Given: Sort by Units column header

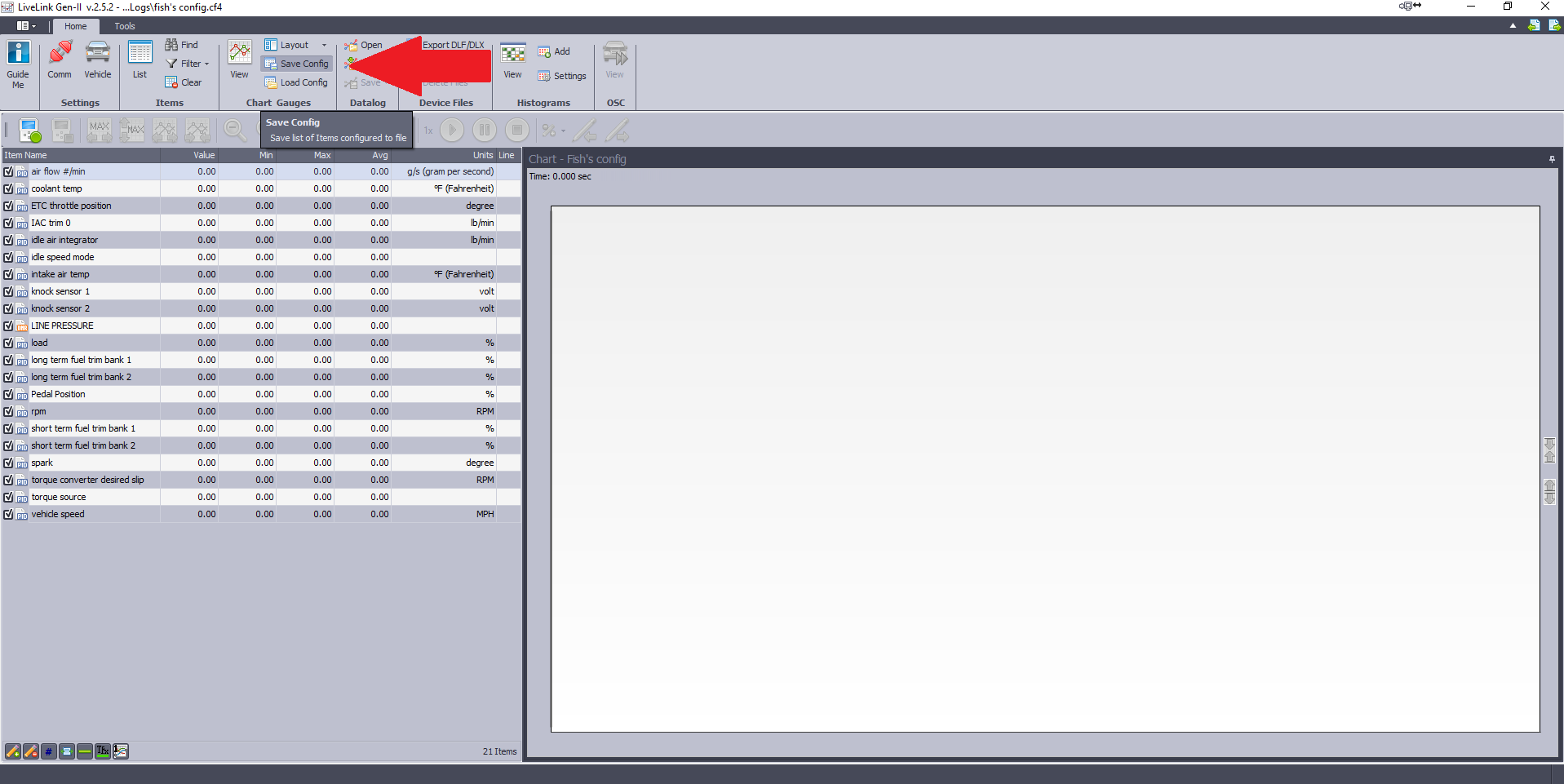Looking at the screenshot, I should click(444, 155).
